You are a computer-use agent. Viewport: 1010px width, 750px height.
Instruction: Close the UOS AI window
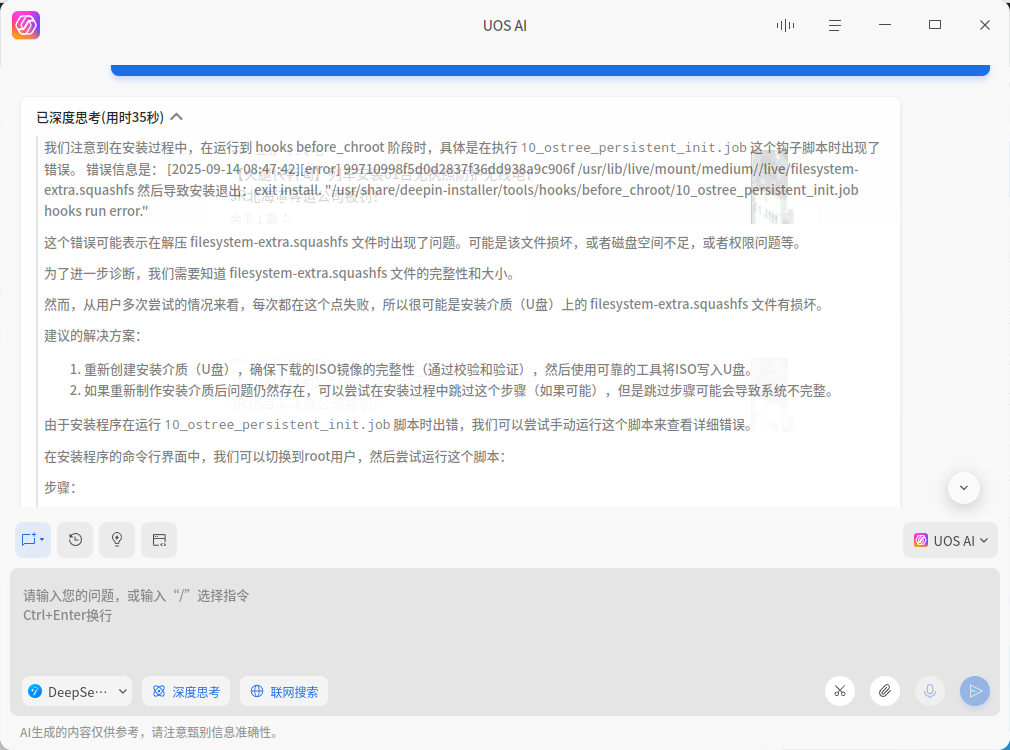985,25
